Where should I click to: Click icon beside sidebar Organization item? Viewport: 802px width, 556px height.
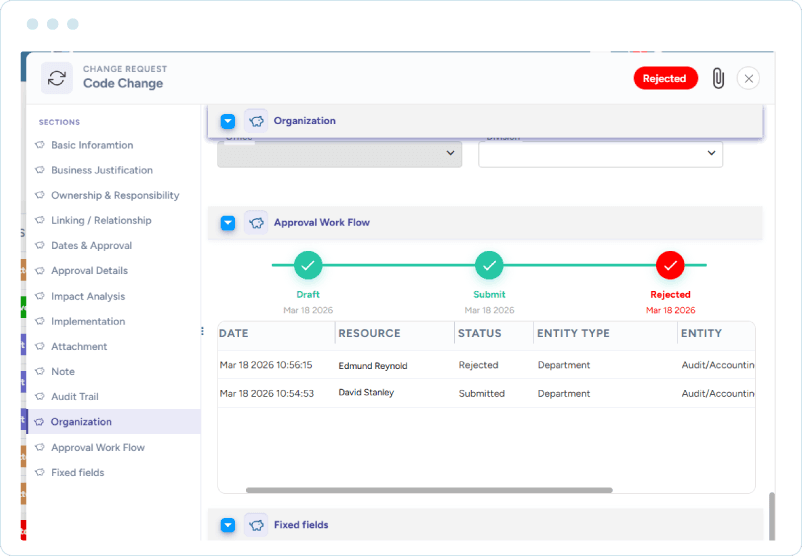39,421
